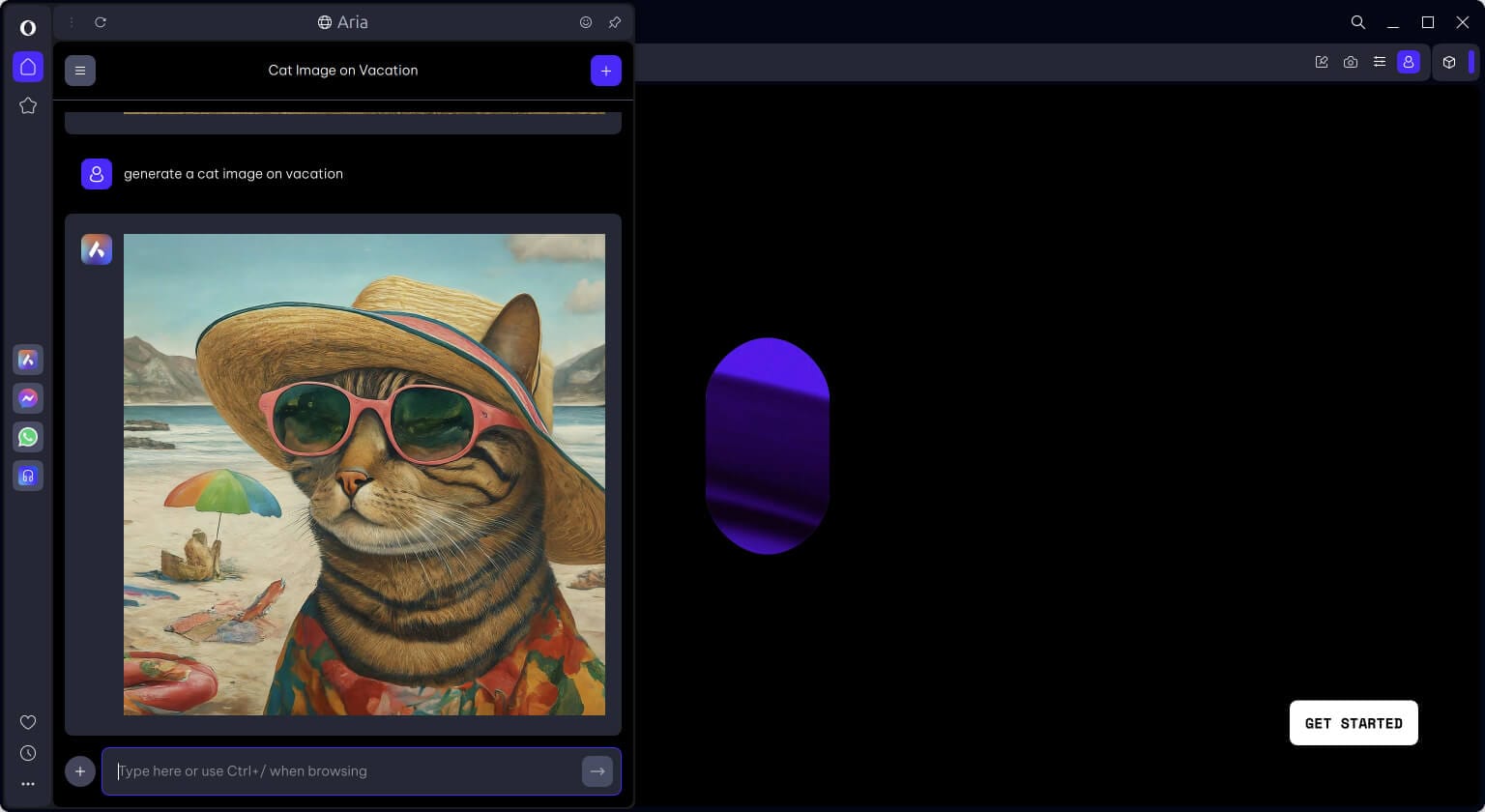The image size is (1485, 812).
Task: Open the extensions cube icon
Action: (1449, 62)
